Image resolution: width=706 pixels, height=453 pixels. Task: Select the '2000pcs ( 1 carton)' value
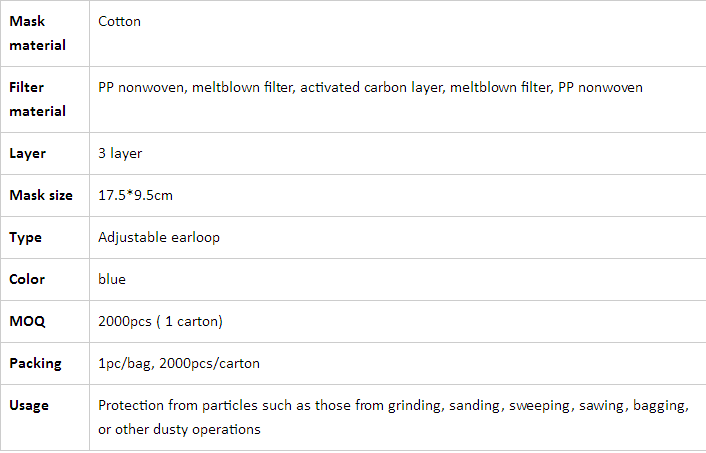click(160, 322)
